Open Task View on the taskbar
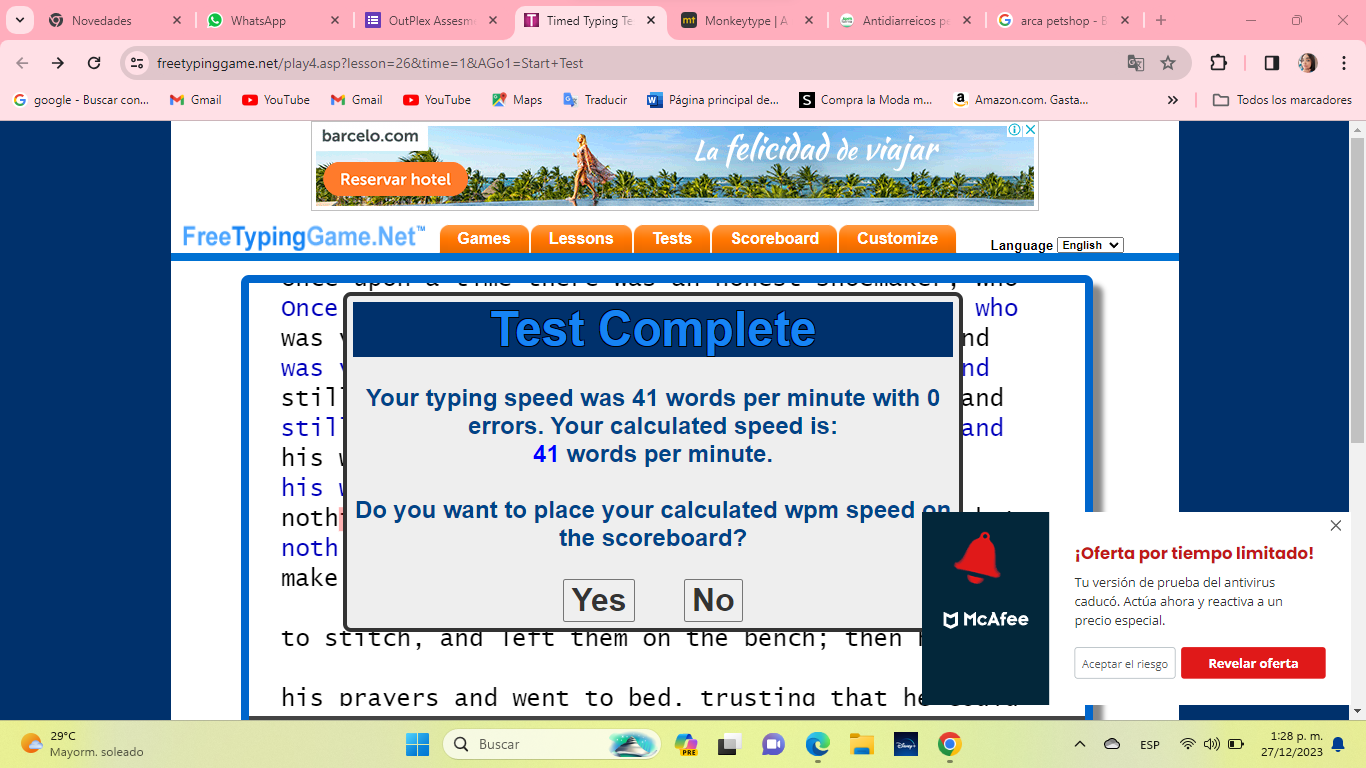This screenshot has height=768, width=1366. 730,744
